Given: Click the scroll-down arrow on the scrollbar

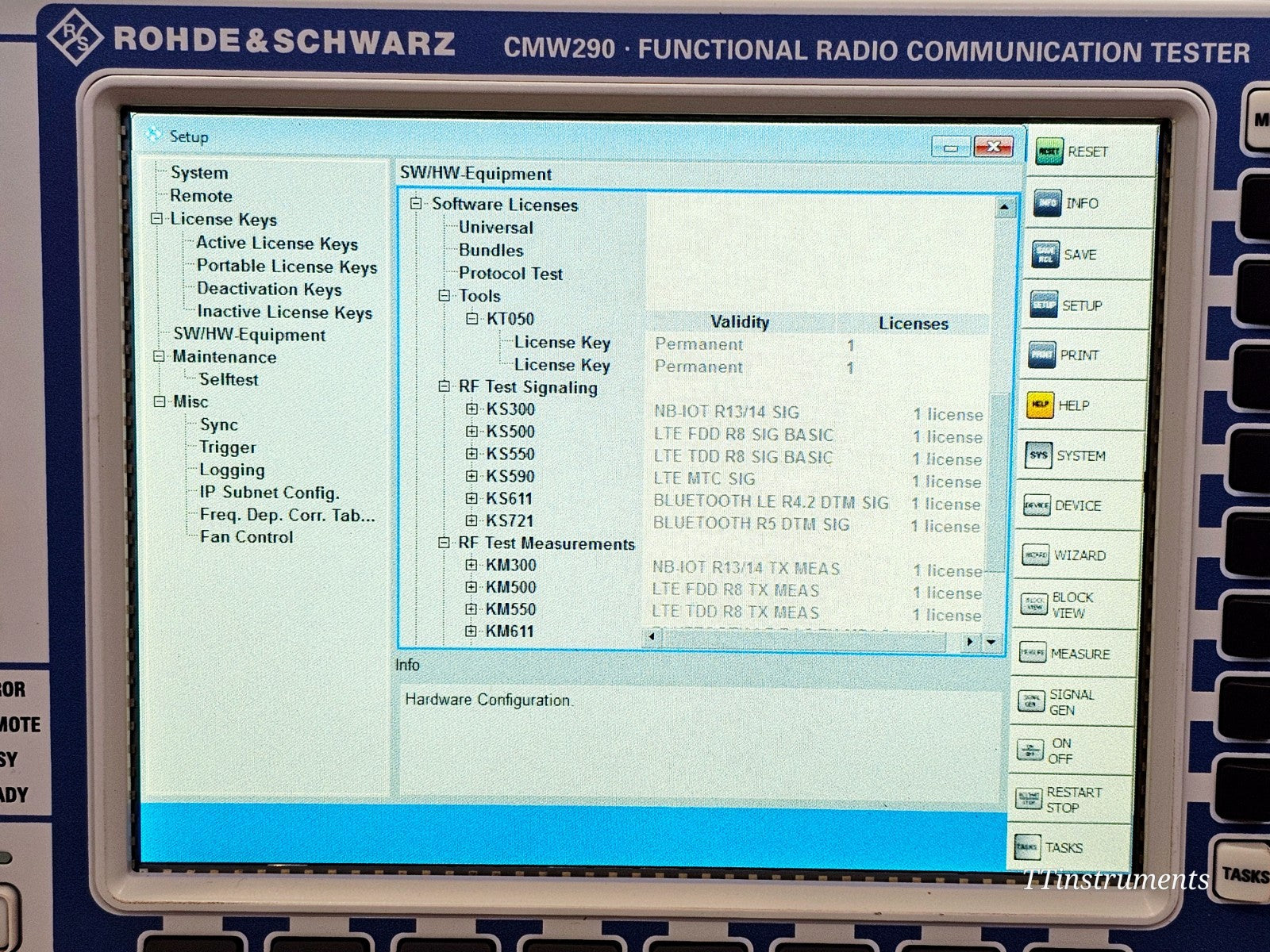Looking at the screenshot, I should coord(989,640).
